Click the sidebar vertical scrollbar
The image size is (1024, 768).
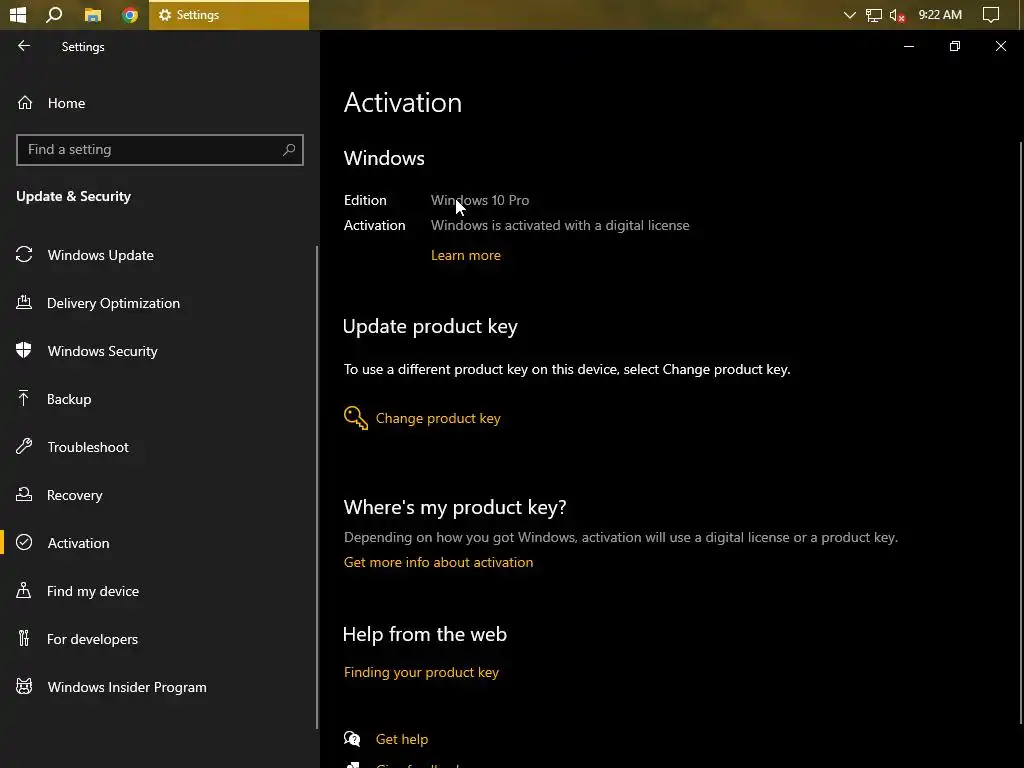pos(317,487)
